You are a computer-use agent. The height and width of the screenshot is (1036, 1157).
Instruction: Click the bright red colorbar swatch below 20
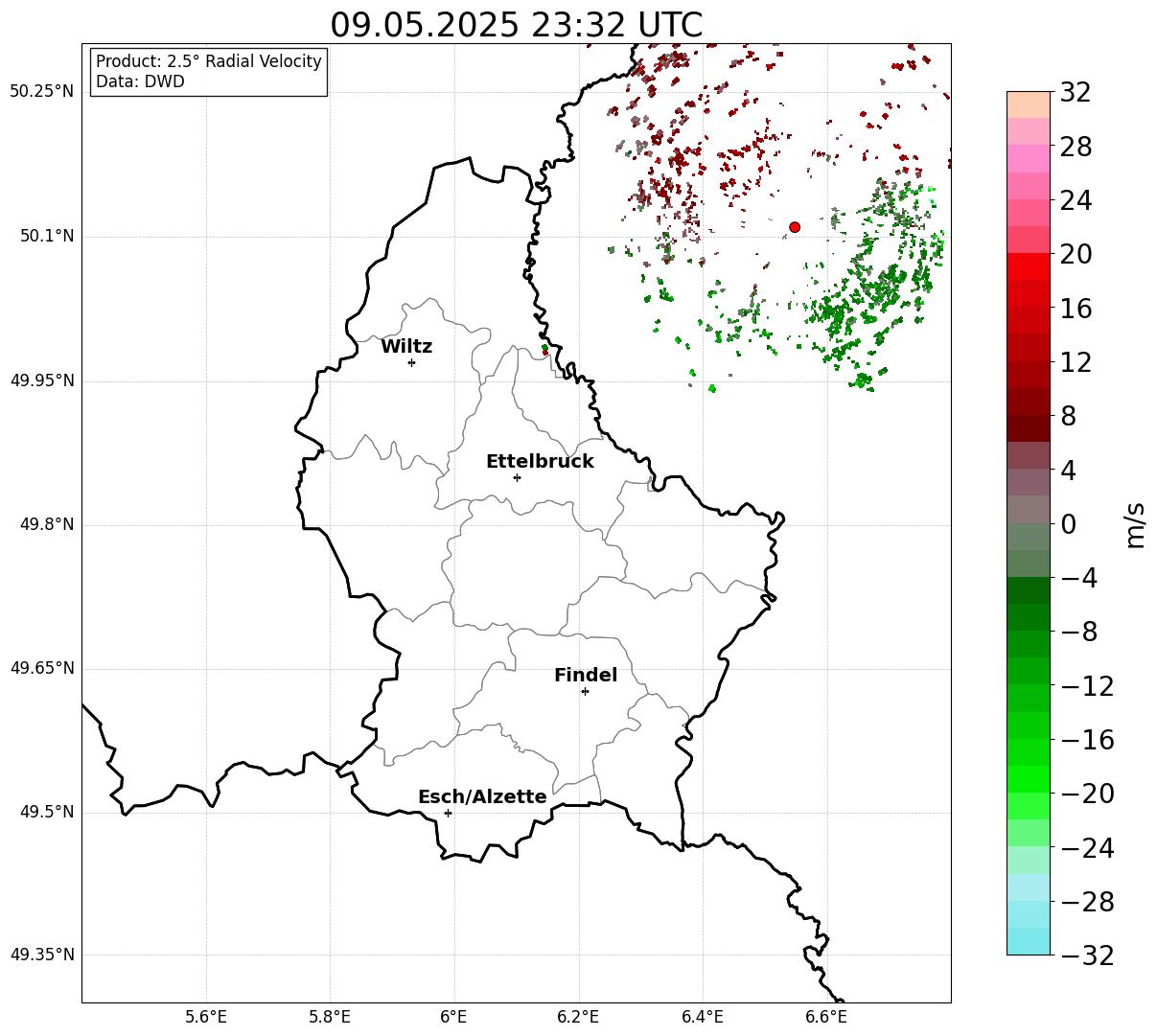(x=1029, y=266)
